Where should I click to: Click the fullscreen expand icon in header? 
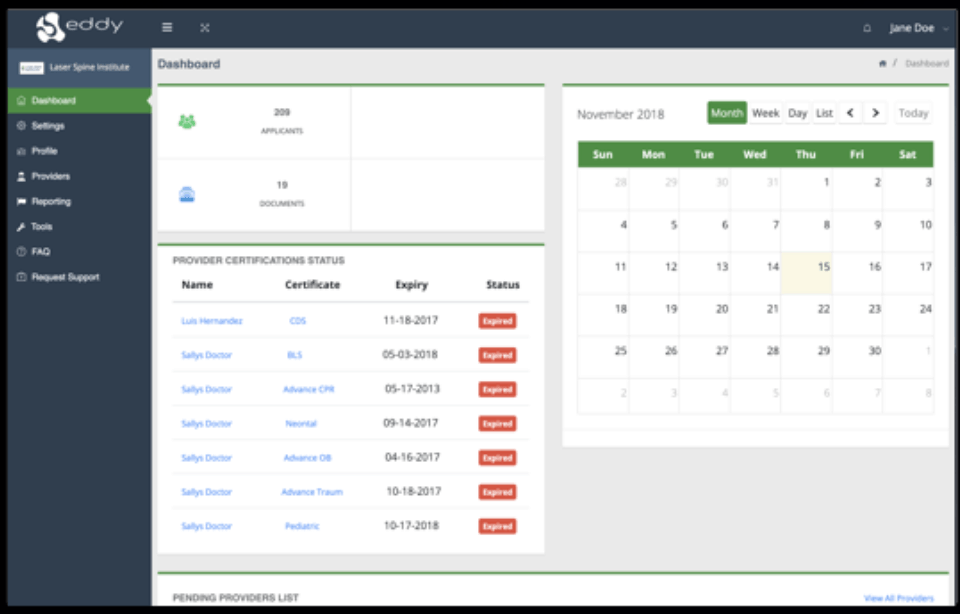(x=204, y=28)
